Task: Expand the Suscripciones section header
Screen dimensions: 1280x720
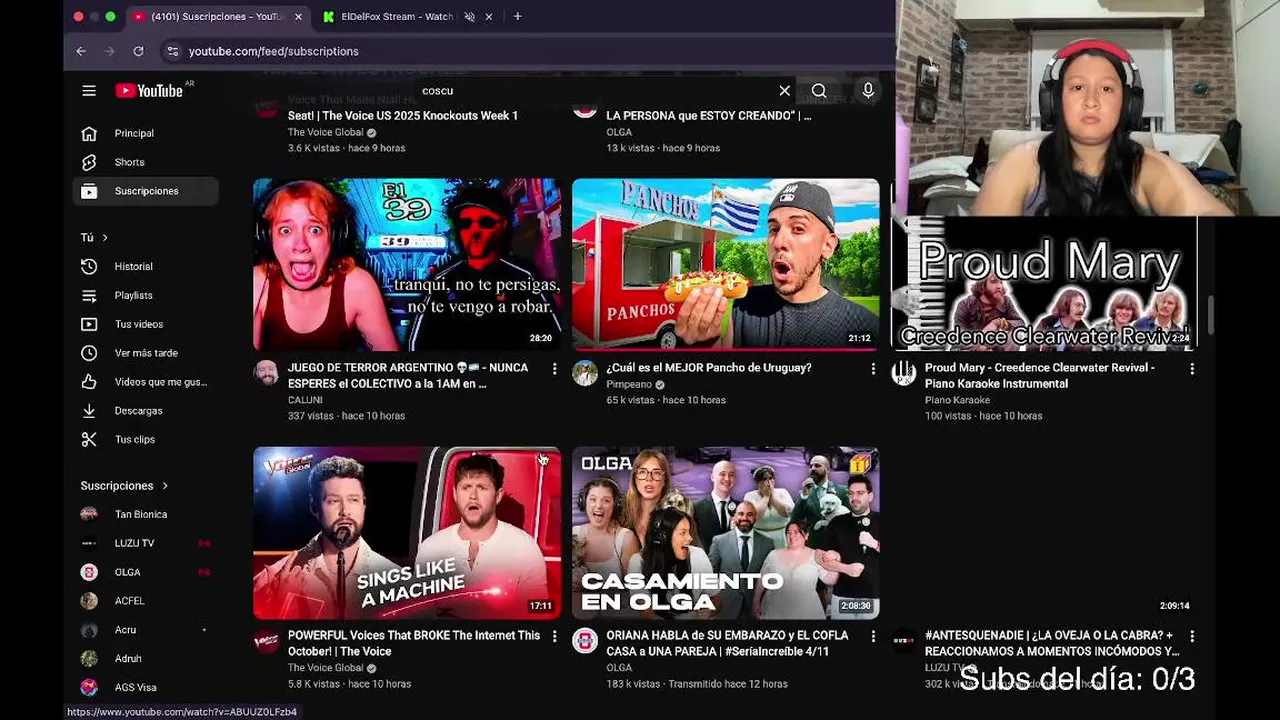Action: click(x=124, y=486)
